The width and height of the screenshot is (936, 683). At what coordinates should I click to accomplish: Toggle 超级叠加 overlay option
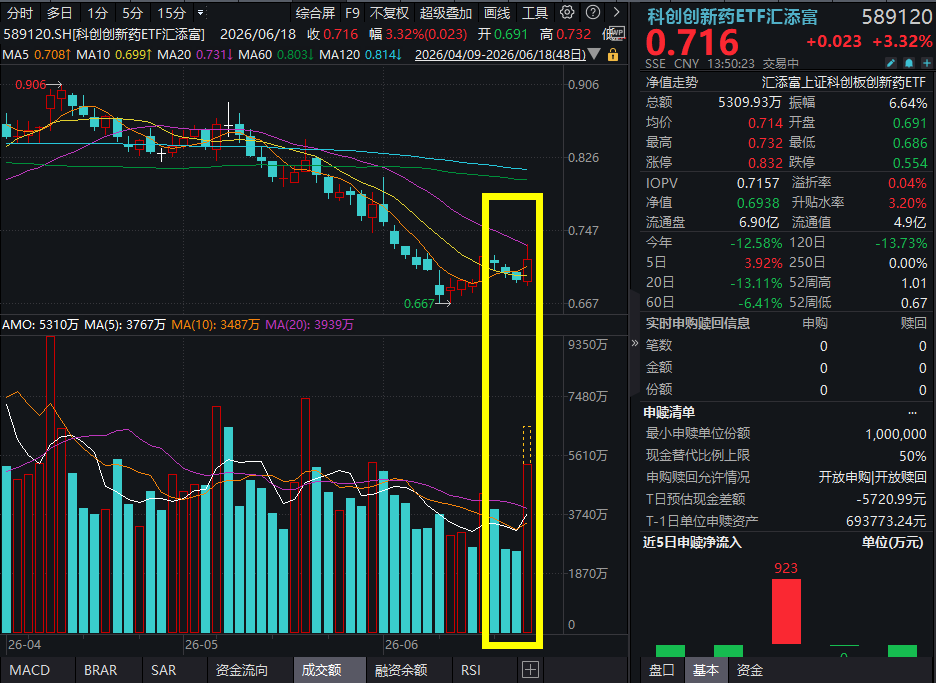(446, 13)
